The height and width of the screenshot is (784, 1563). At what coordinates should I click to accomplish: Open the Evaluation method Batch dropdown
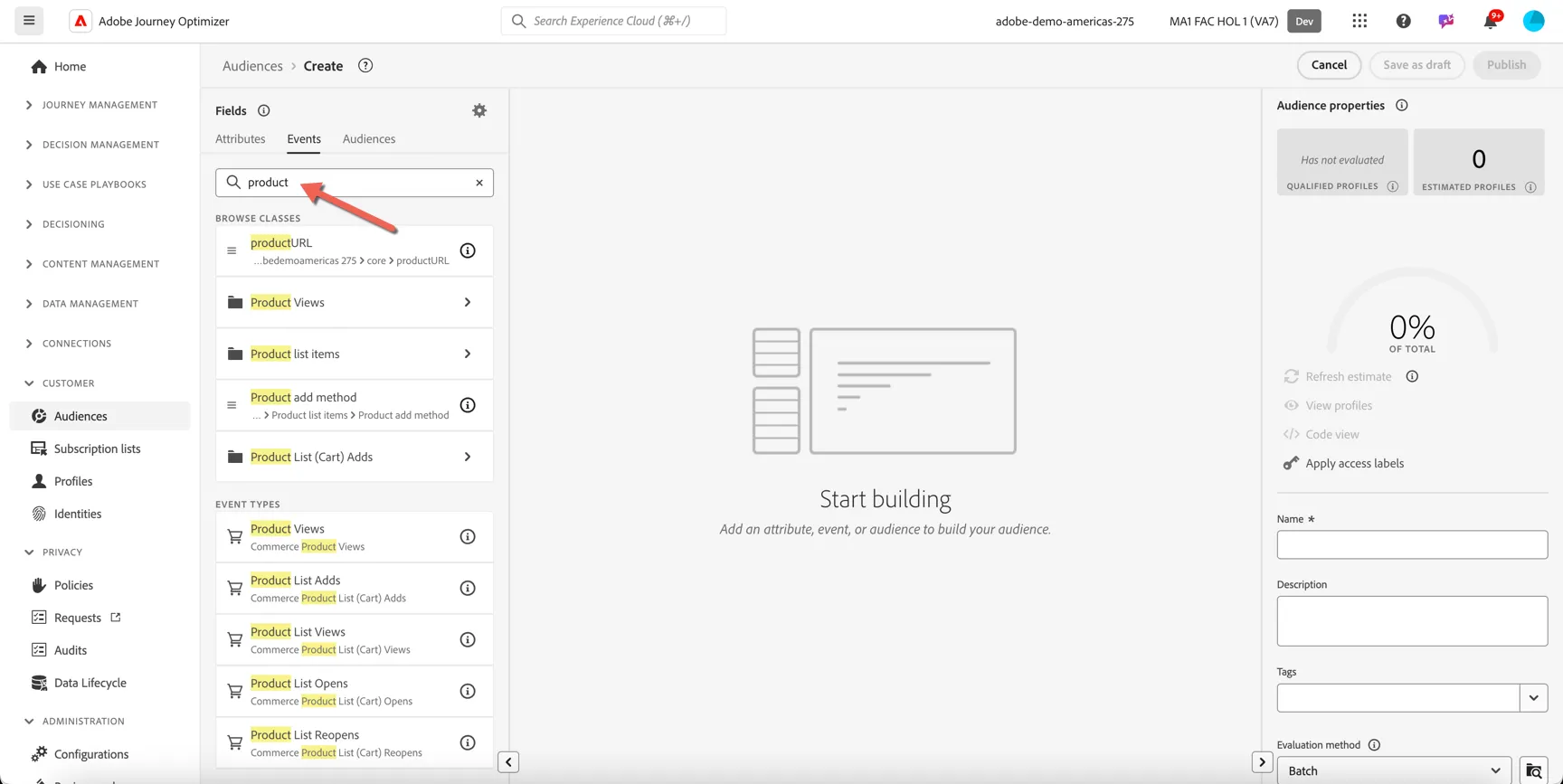tap(1394, 770)
